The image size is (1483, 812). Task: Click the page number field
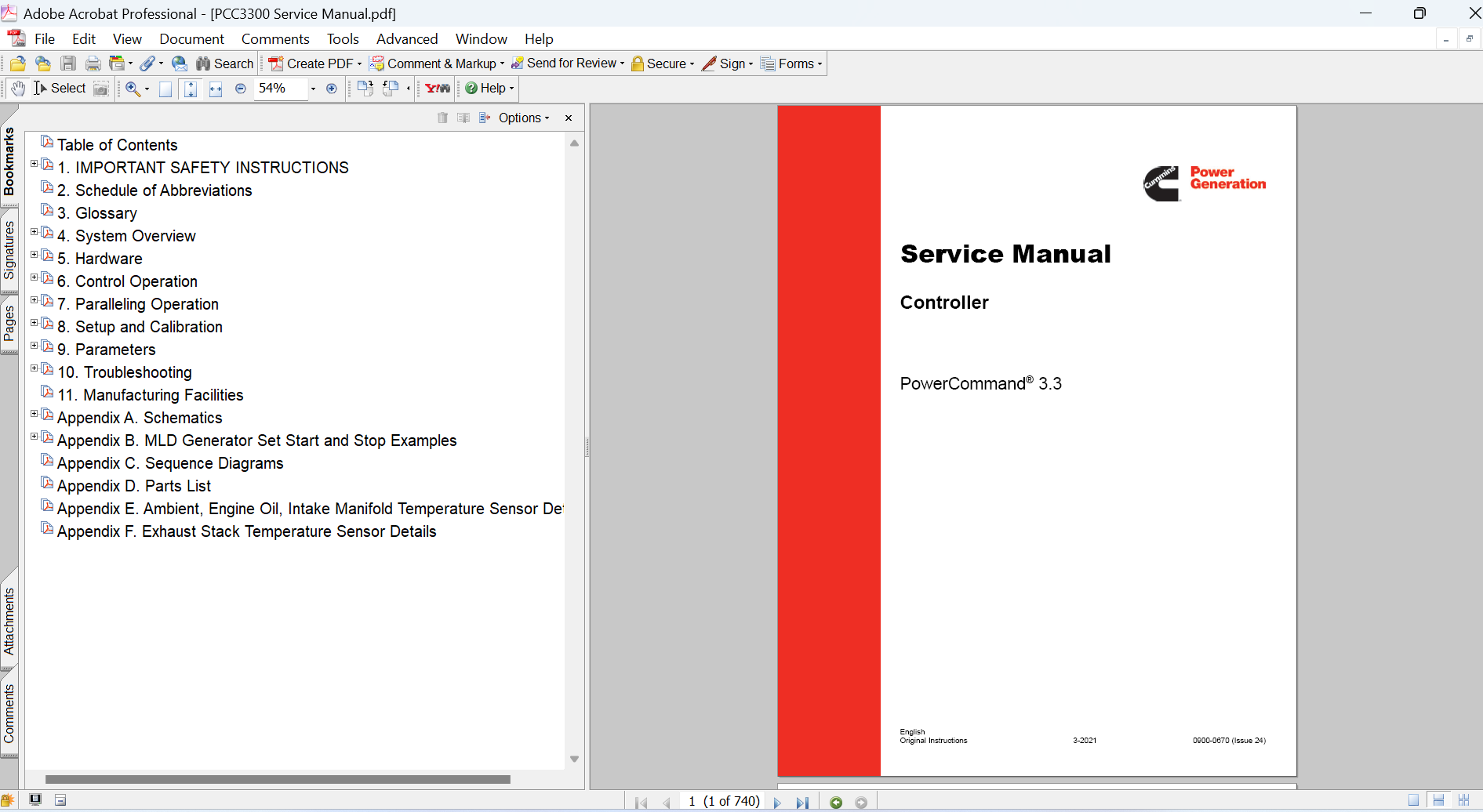click(x=723, y=802)
